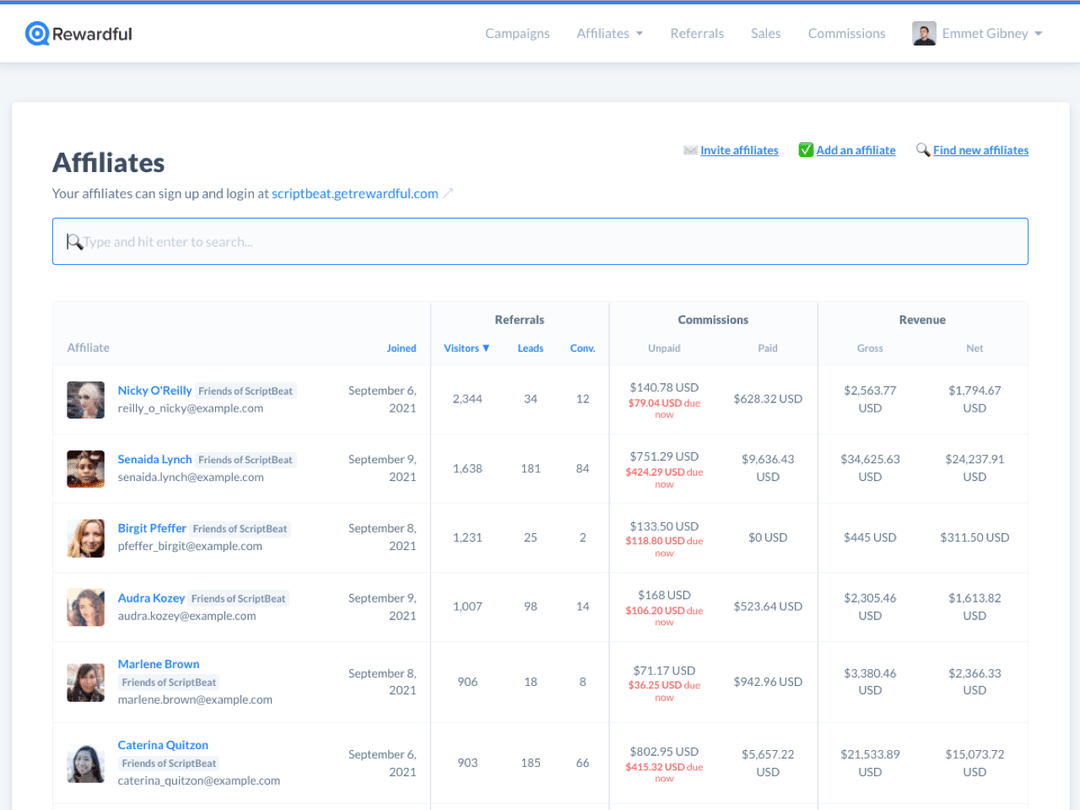Switch to the Referrals tab
Viewport: 1080px width, 810px height.
pyautogui.click(x=697, y=32)
